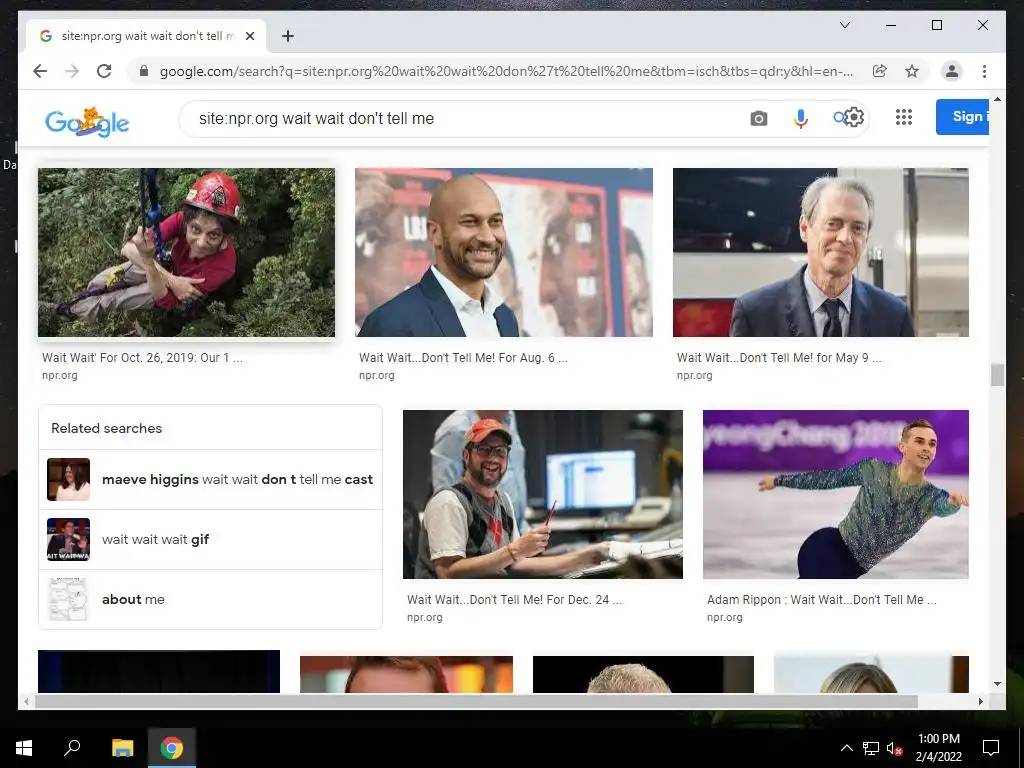Screen dimensions: 1024x768
Task: Open the tab search dropdown chevron
Action: (844, 25)
